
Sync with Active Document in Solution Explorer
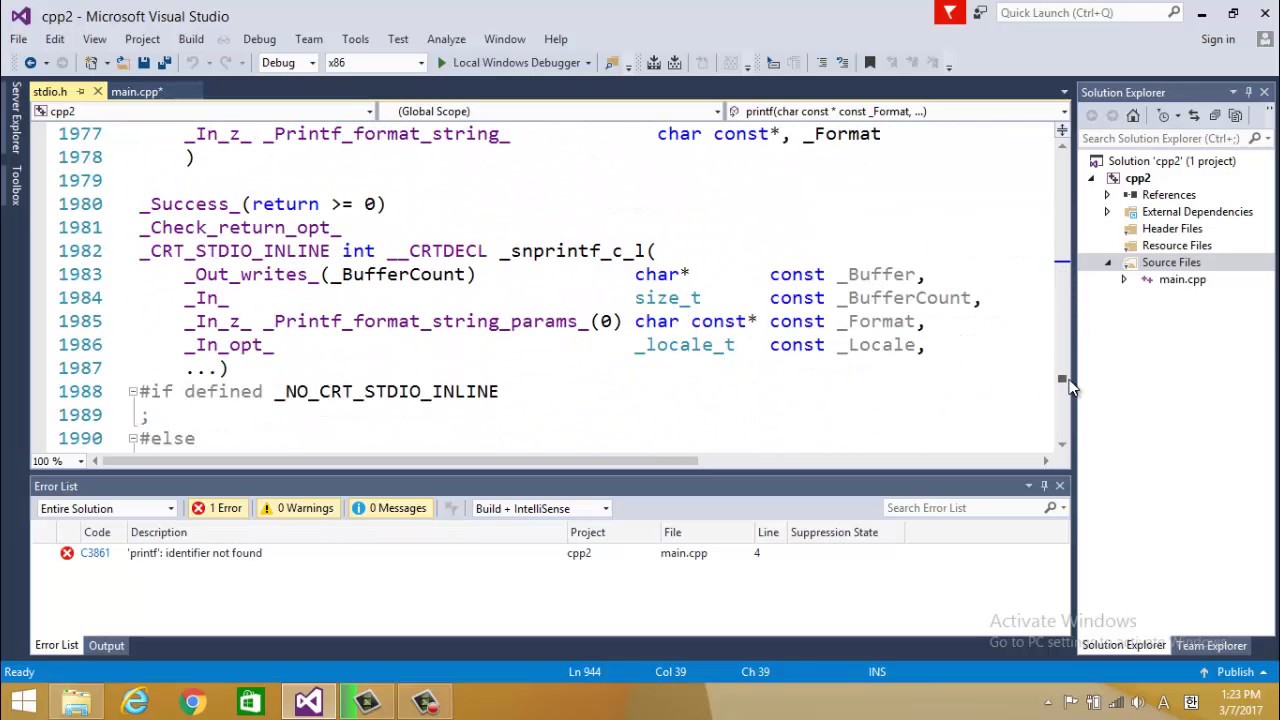[1194, 116]
